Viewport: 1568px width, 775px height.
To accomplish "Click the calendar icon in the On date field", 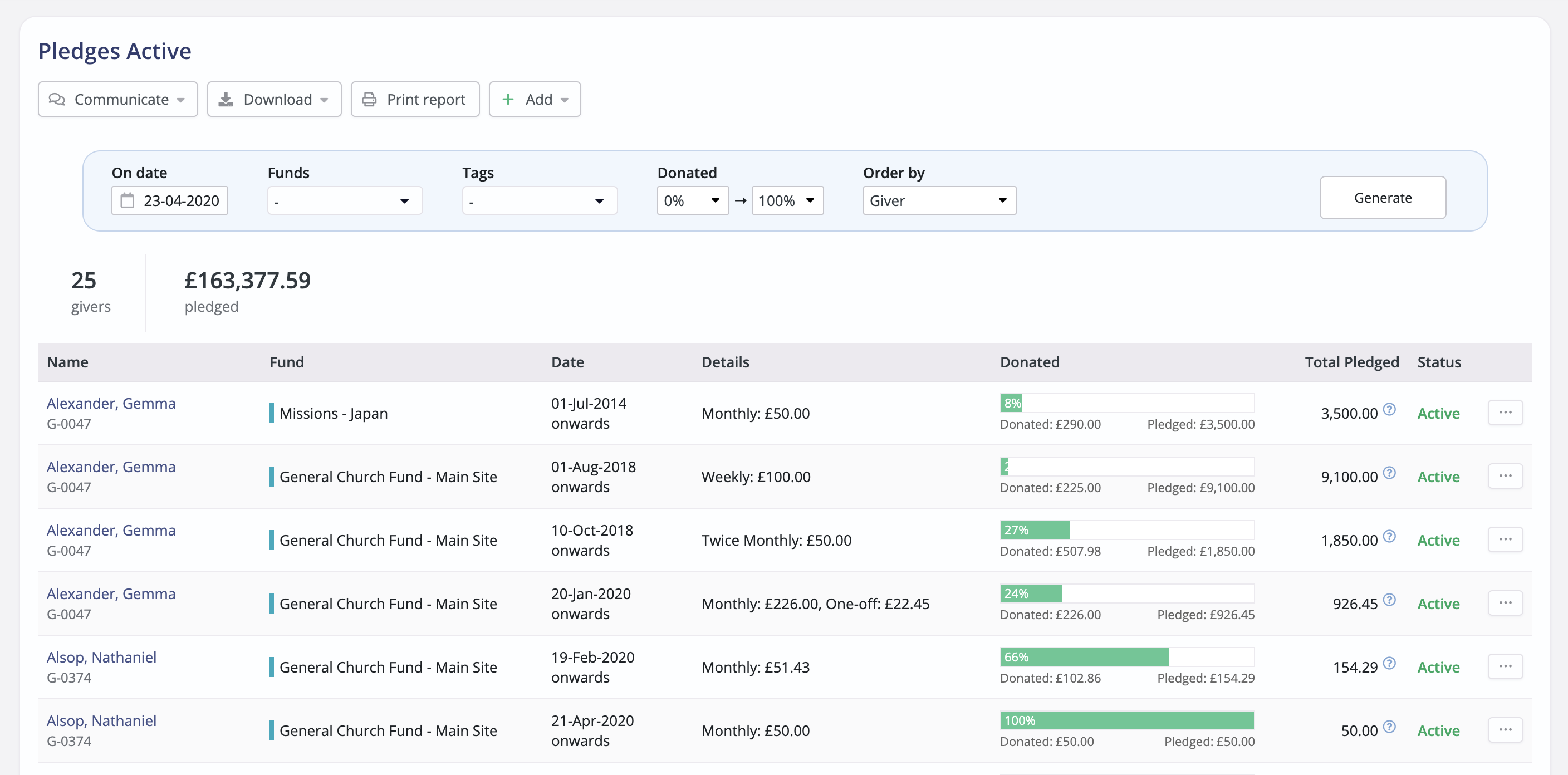I will pyautogui.click(x=127, y=200).
